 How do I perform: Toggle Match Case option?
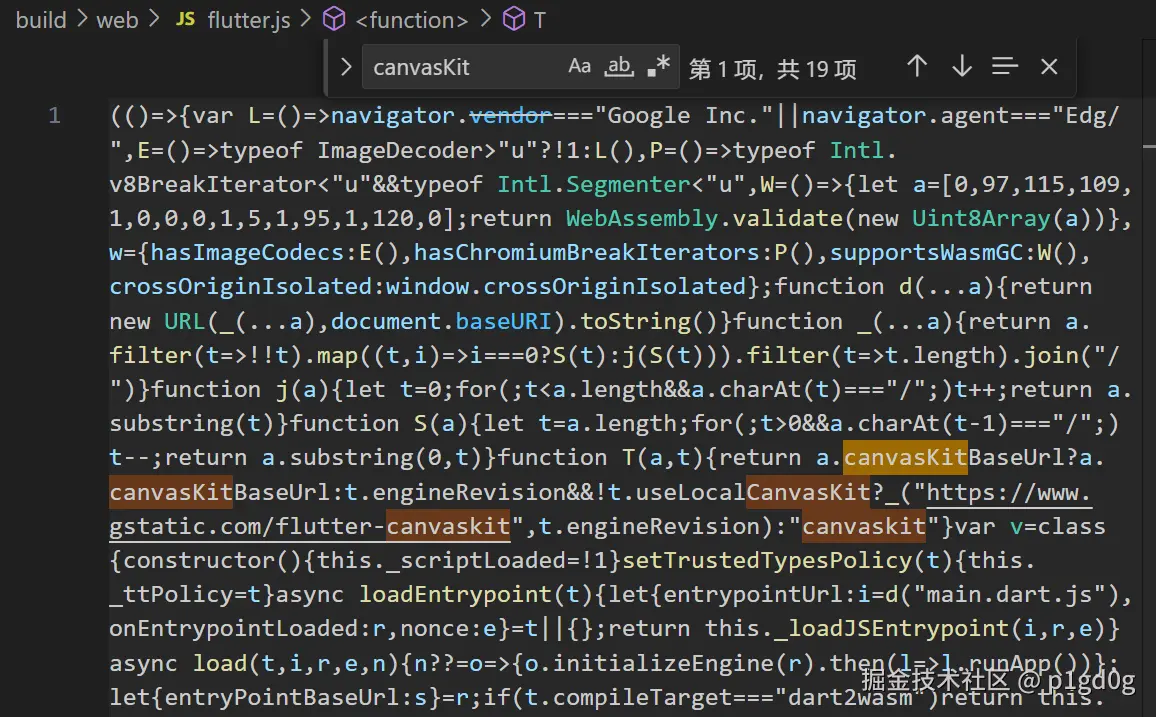[x=579, y=66]
